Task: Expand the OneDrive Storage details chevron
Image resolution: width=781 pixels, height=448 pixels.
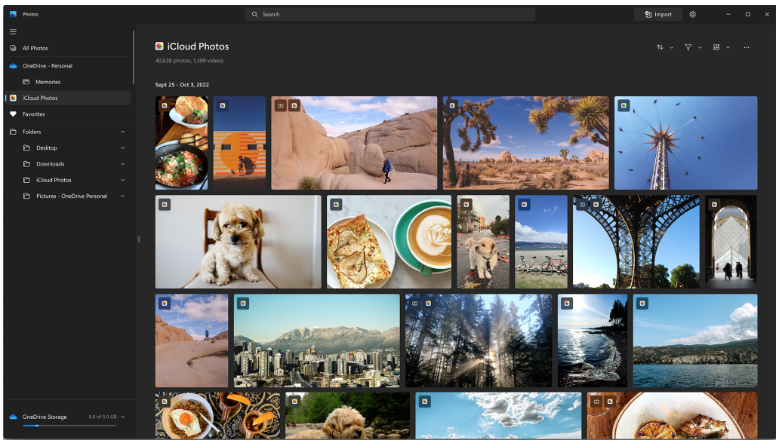Action: 123,416
